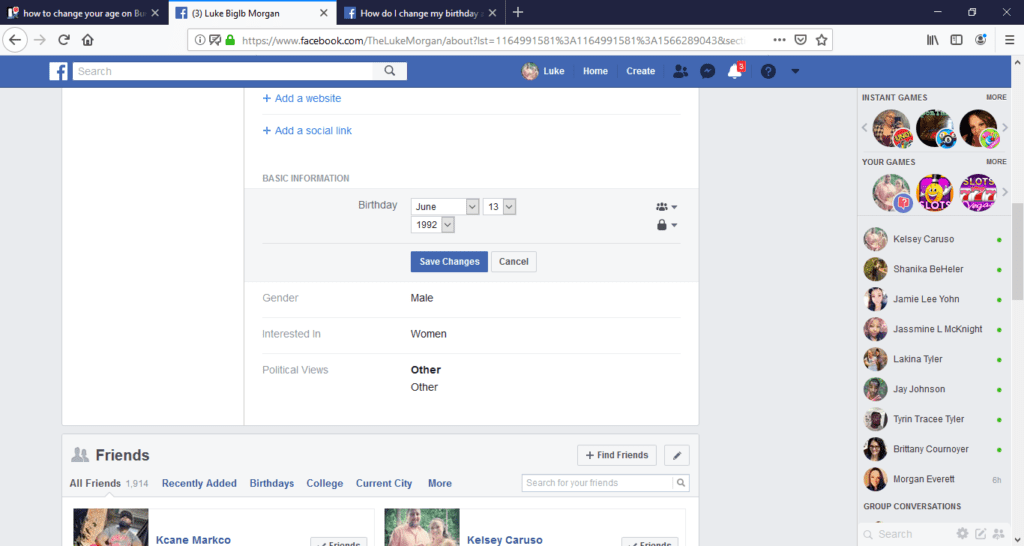1024x546 pixels.
Task: Reload the current page
Action: (x=64, y=40)
